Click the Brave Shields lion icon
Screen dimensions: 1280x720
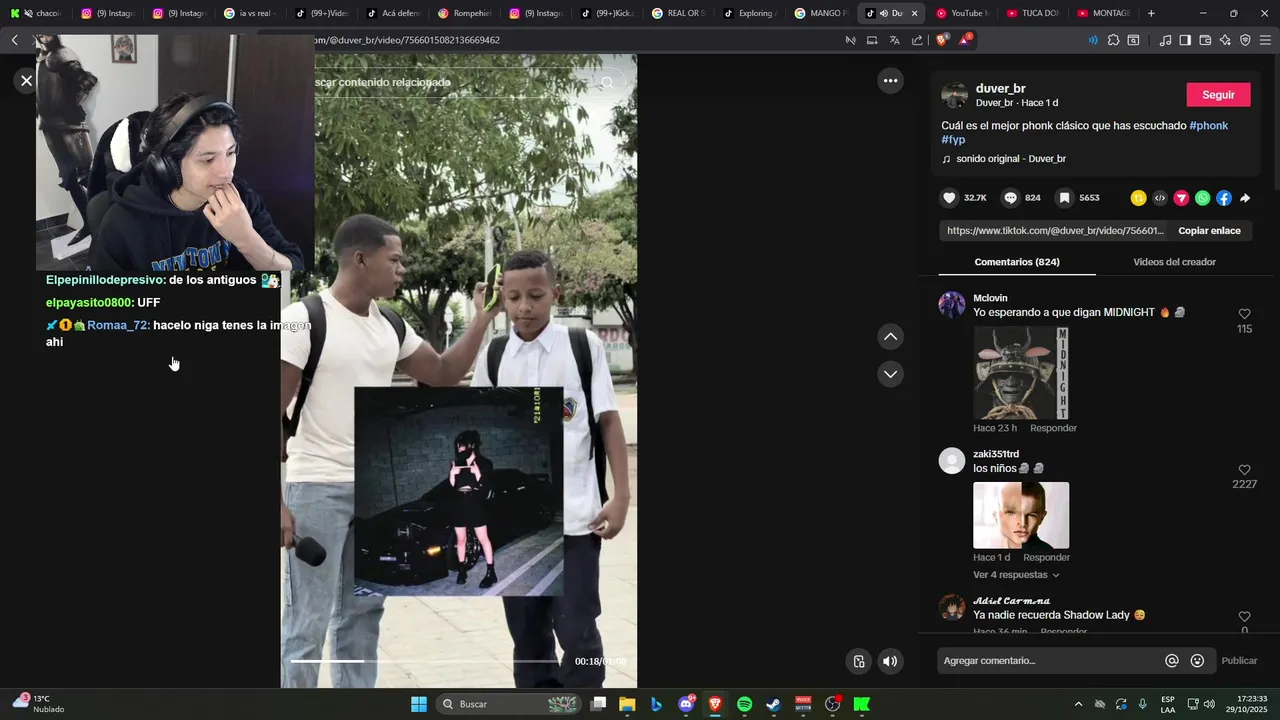coord(941,40)
